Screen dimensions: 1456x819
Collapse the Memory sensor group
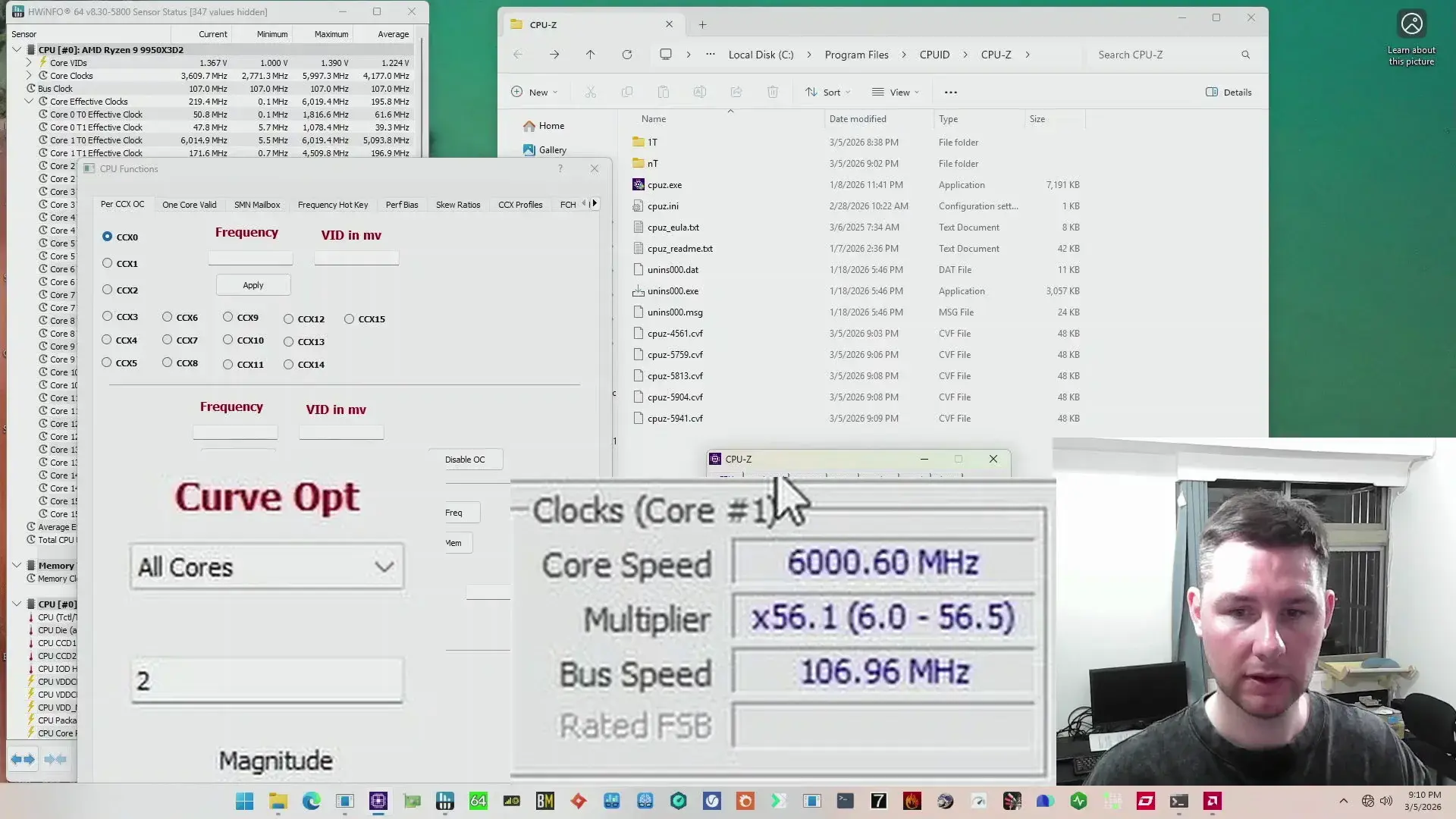[x=17, y=566]
